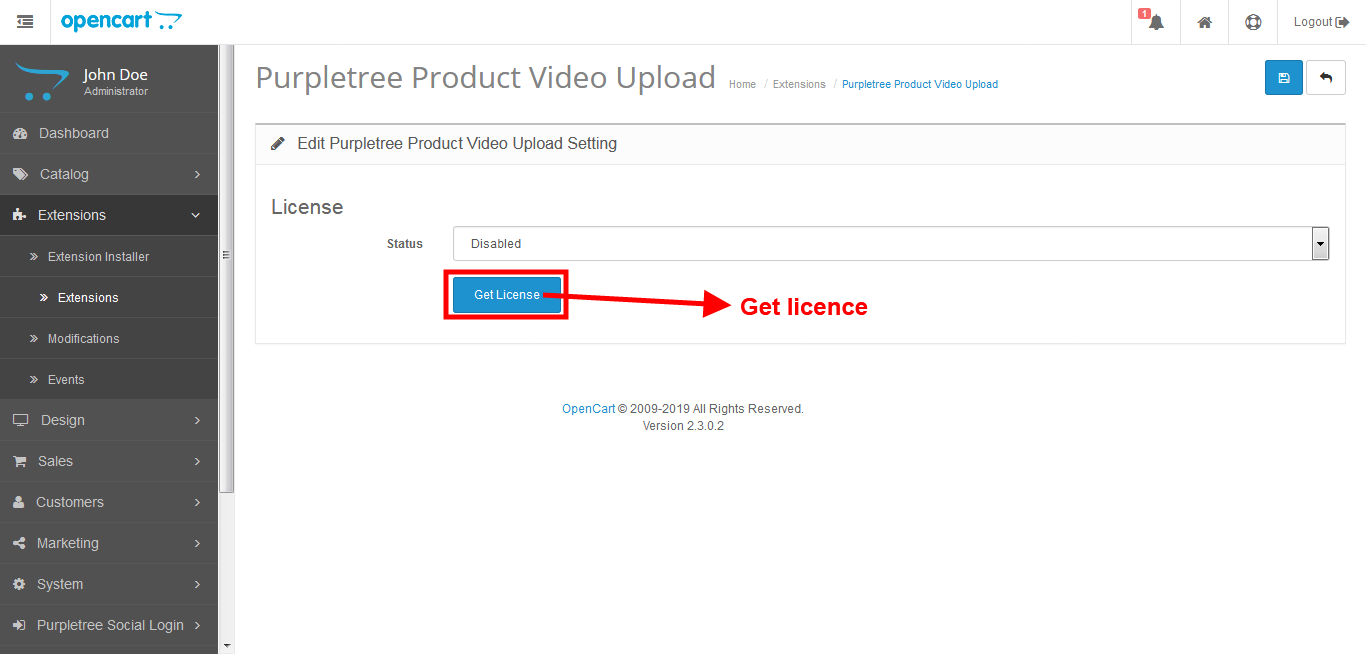
Task: Select the Extensions submenu item
Action: tap(109, 297)
